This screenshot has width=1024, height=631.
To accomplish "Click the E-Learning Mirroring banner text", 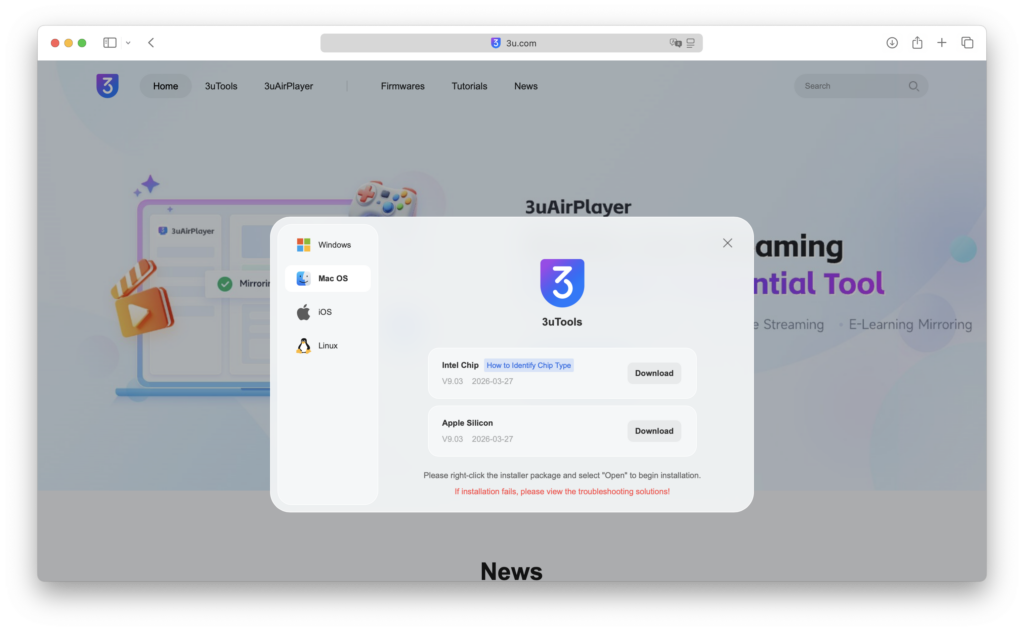I will (x=910, y=325).
